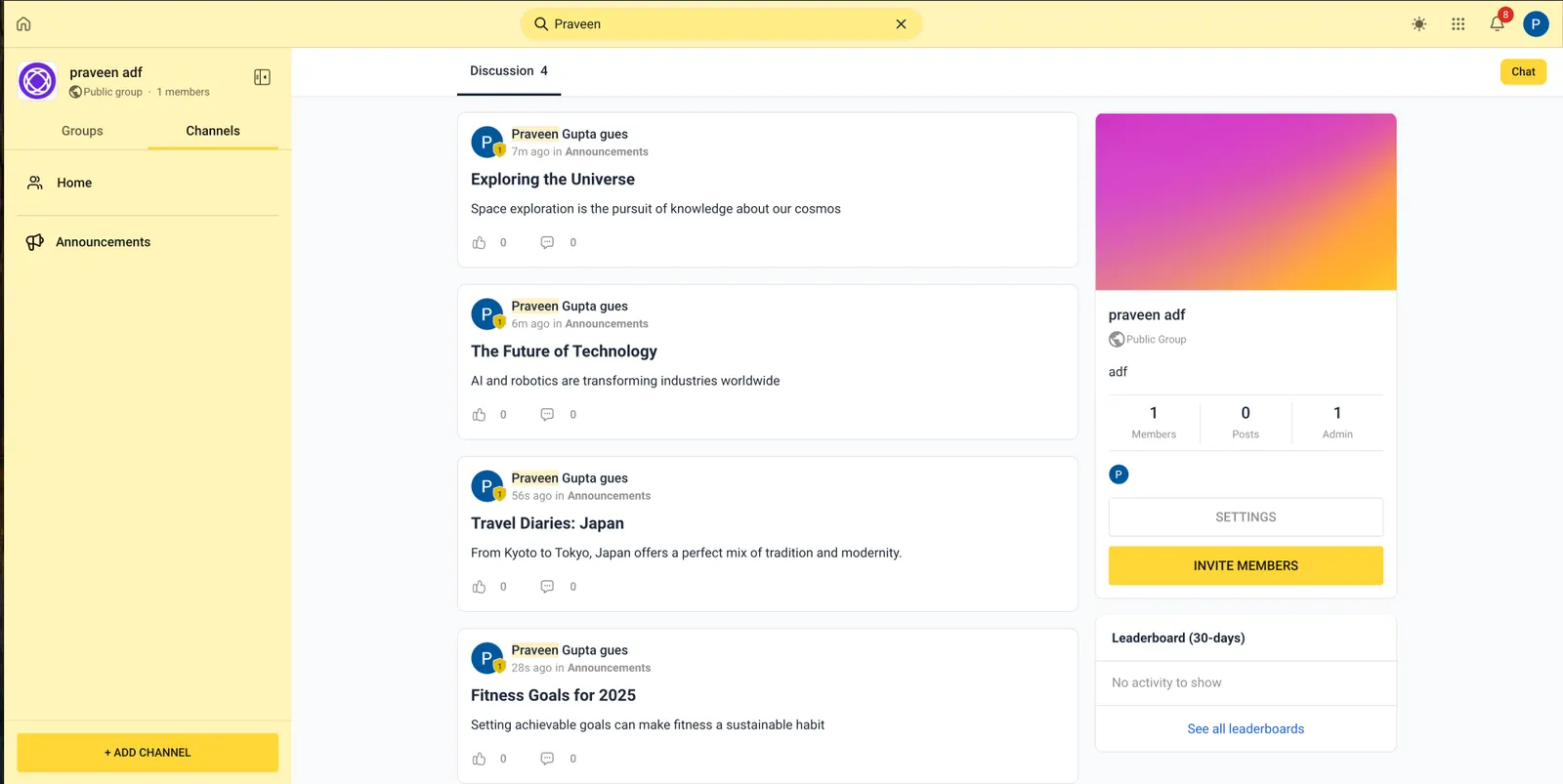1563x784 pixels.
Task: Click member avatar P in group card
Action: pyautogui.click(x=1119, y=475)
